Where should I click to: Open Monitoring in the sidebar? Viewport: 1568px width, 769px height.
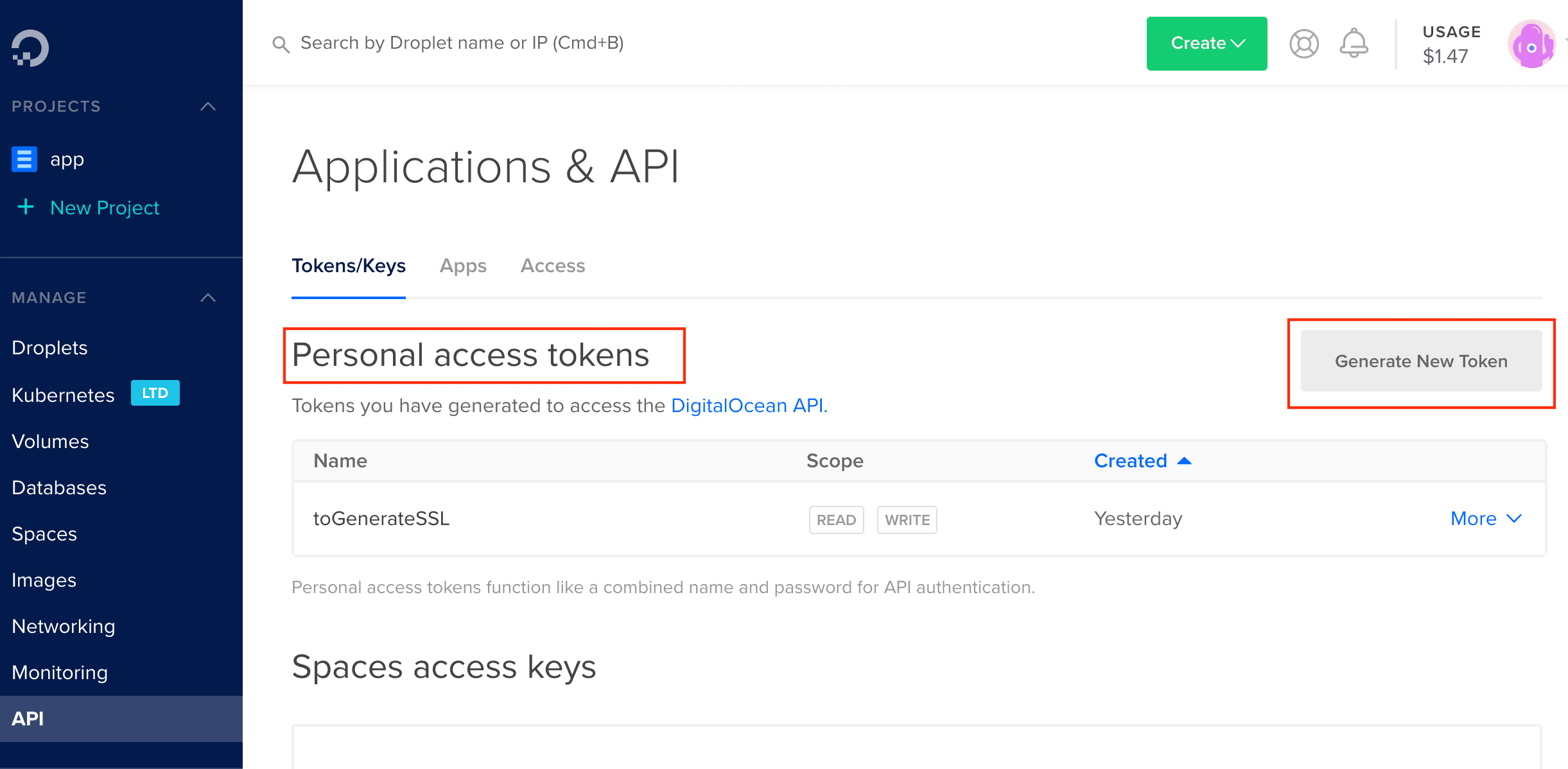point(60,673)
